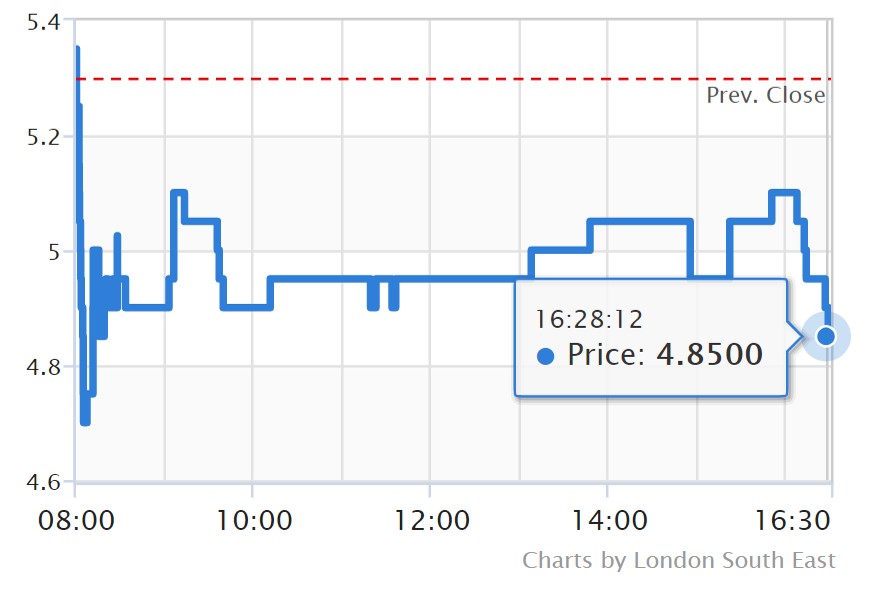Select the 08:00 x-axis label
Screen dimensions: 869x592
pyautogui.click(x=73, y=521)
